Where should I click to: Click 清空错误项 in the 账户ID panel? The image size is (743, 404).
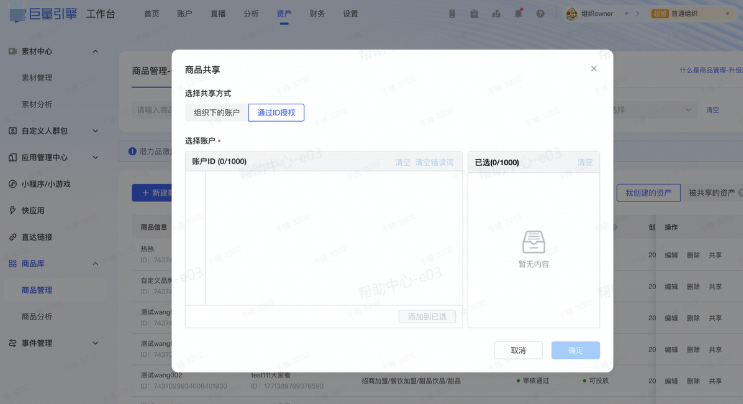(x=434, y=162)
